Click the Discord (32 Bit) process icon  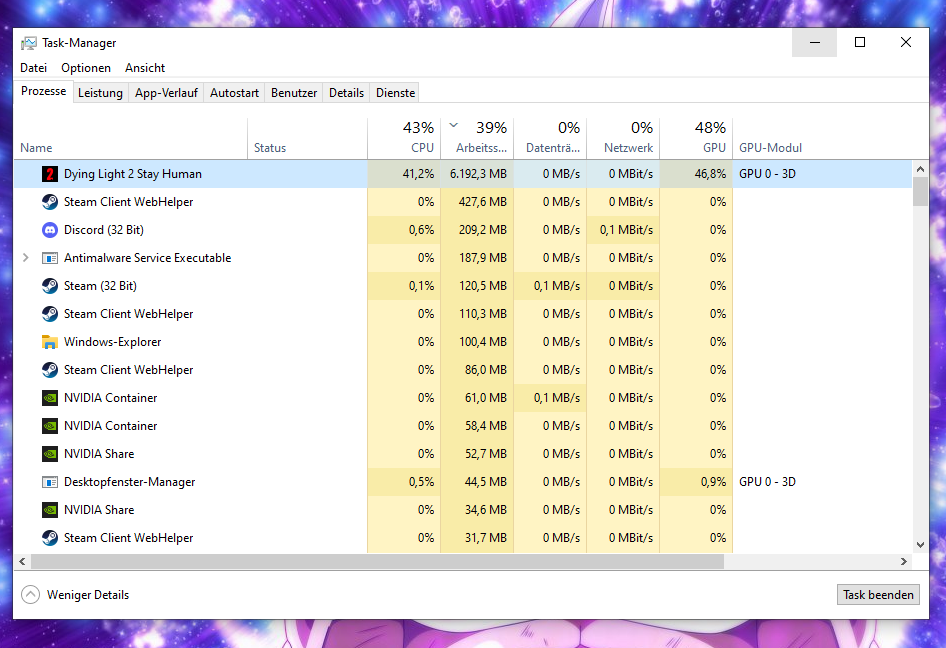49,230
